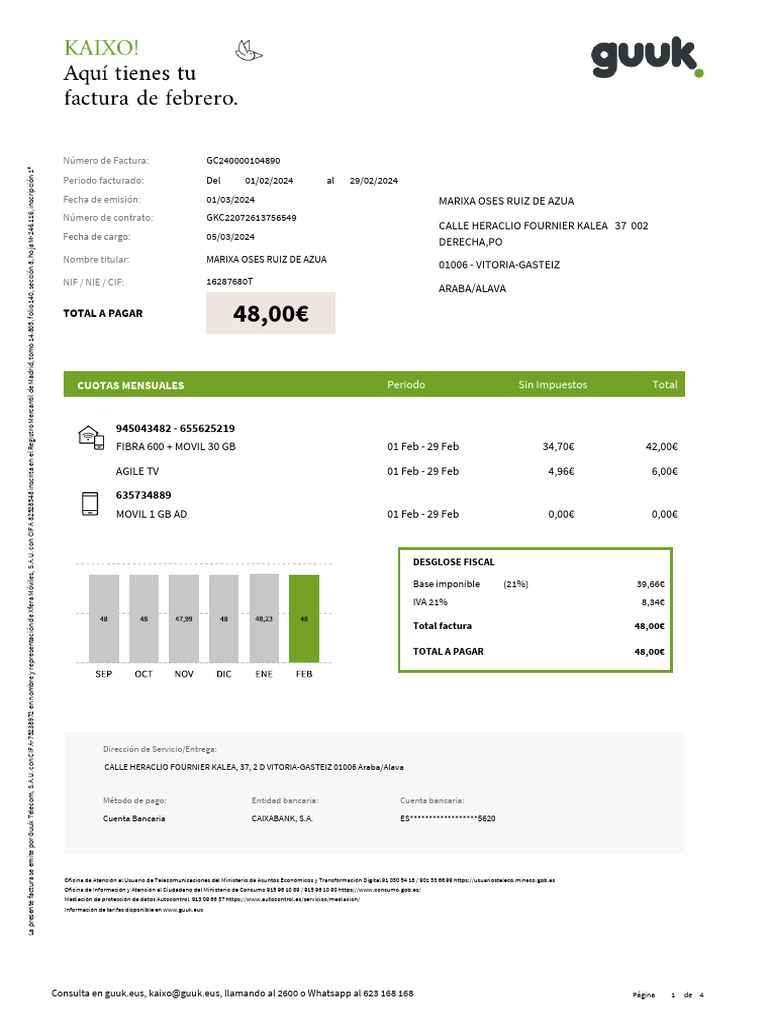The image size is (768, 1024).
Task: Click the phone number 635734889
Action: click(143, 495)
